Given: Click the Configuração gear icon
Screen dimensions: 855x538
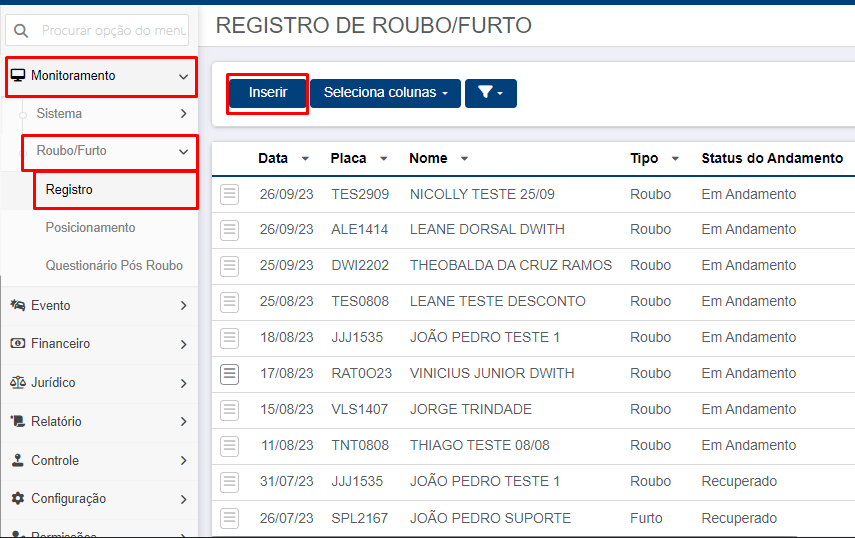Looking at the screenshot, I should pyautogui.click(x=17, y=498).
